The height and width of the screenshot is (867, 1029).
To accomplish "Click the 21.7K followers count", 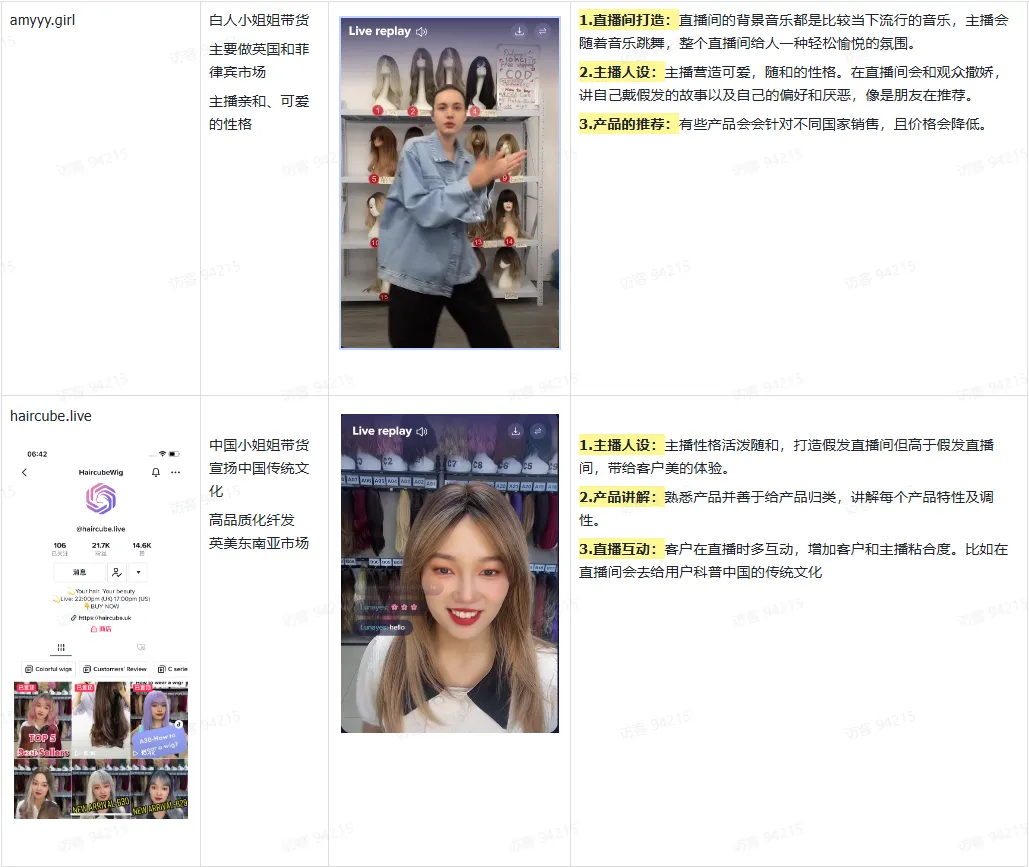I will [100, 549].
